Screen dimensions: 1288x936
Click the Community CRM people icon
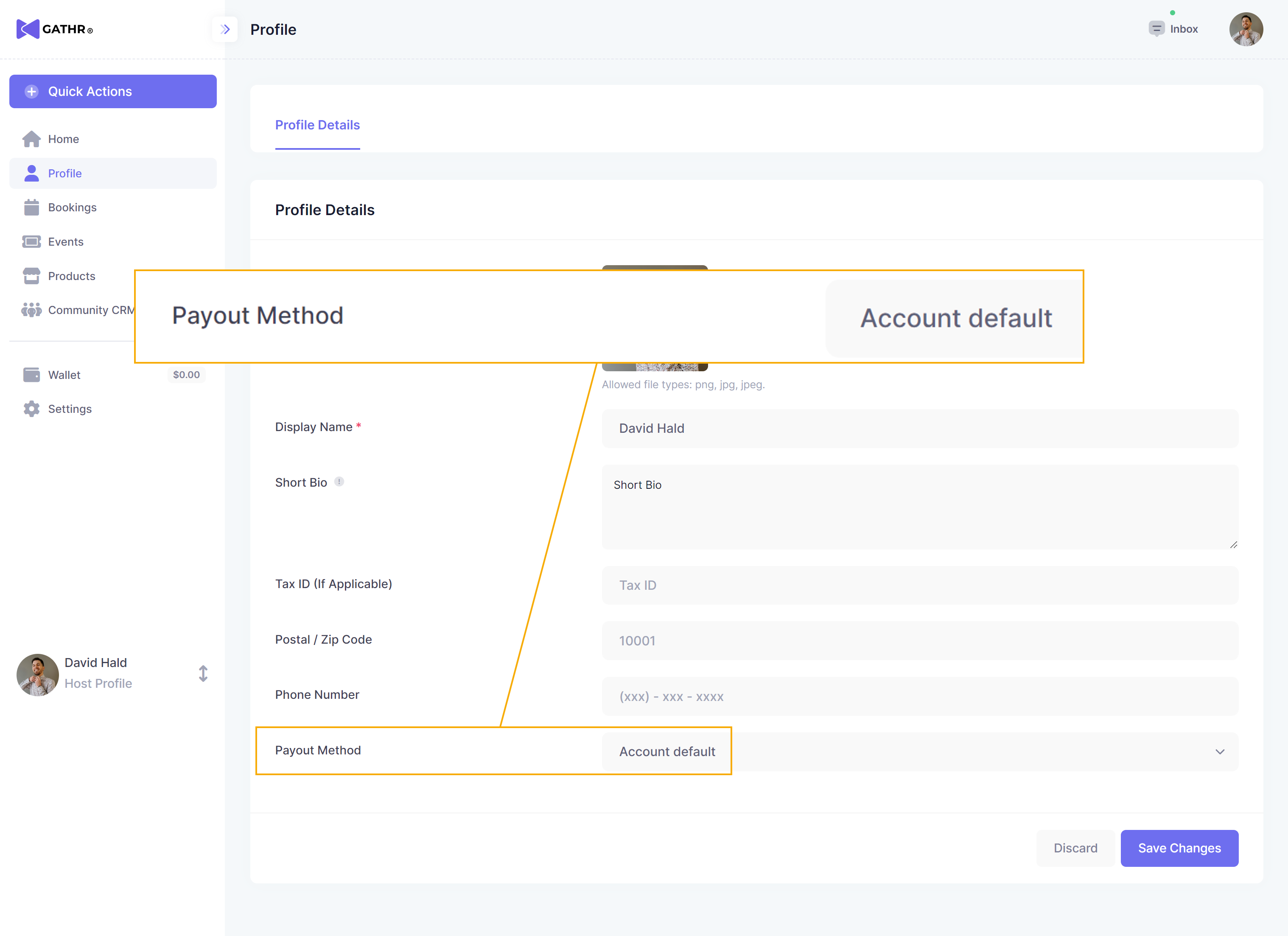tap(31, 310)
